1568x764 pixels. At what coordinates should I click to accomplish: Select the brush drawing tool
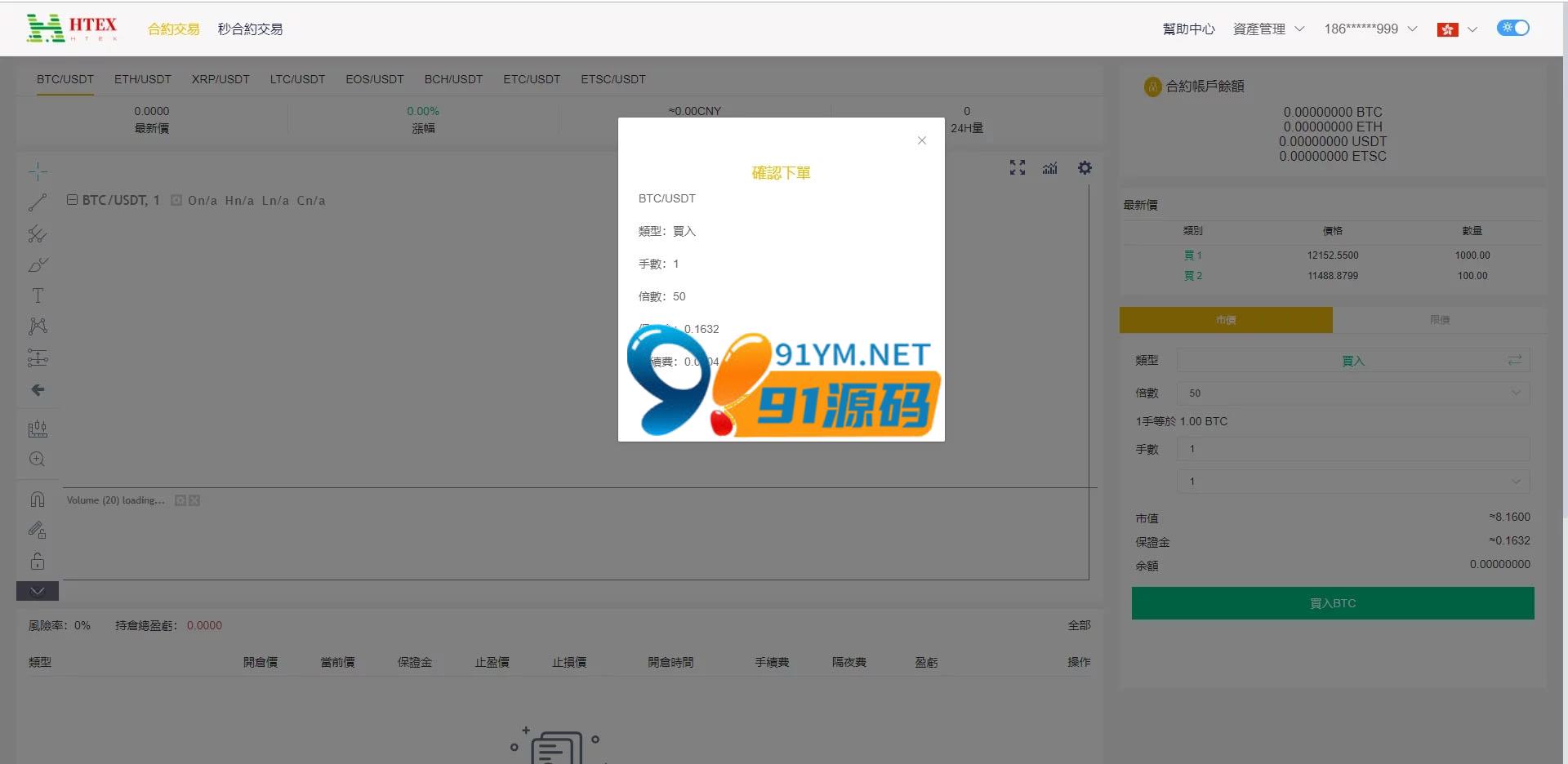pyautogui.click(x=38, y=265)
